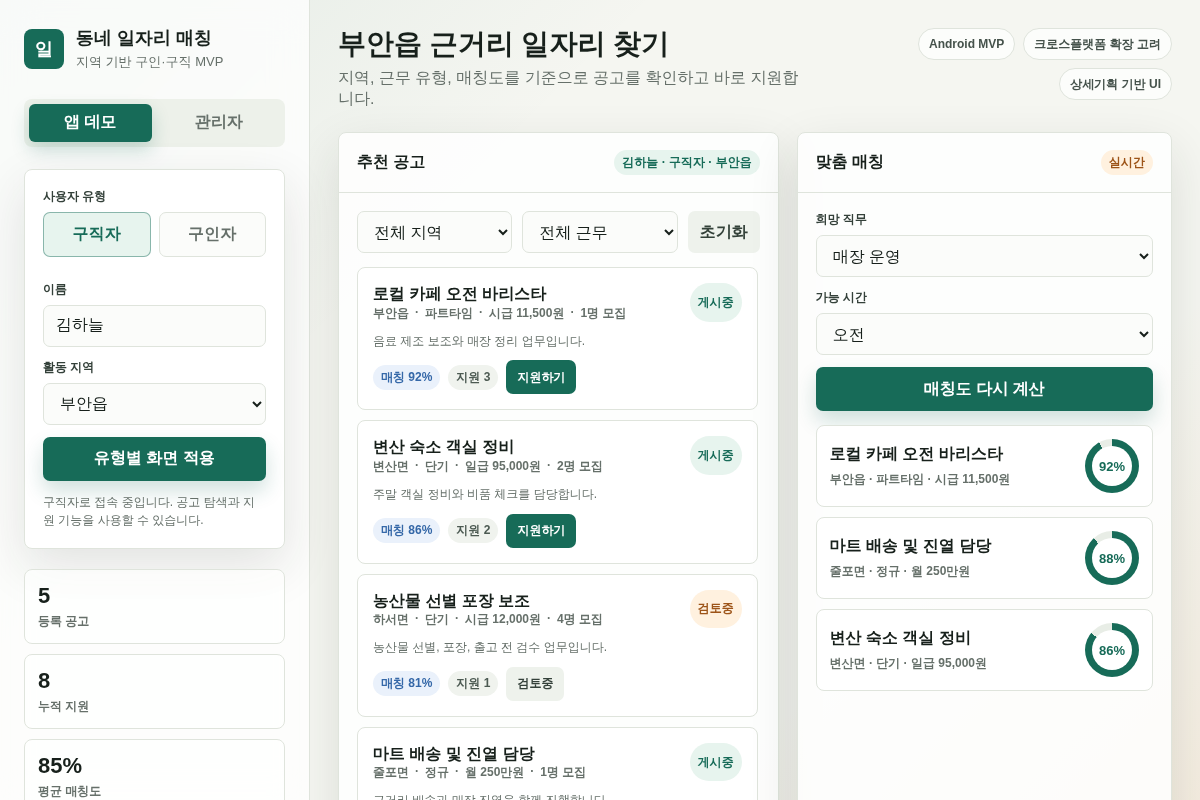Click the 크로스플랫폼 확장 고려 tag
The width and height of the screenshot is (1200, 800).
pyautogui.click(x=1097, y=44)
